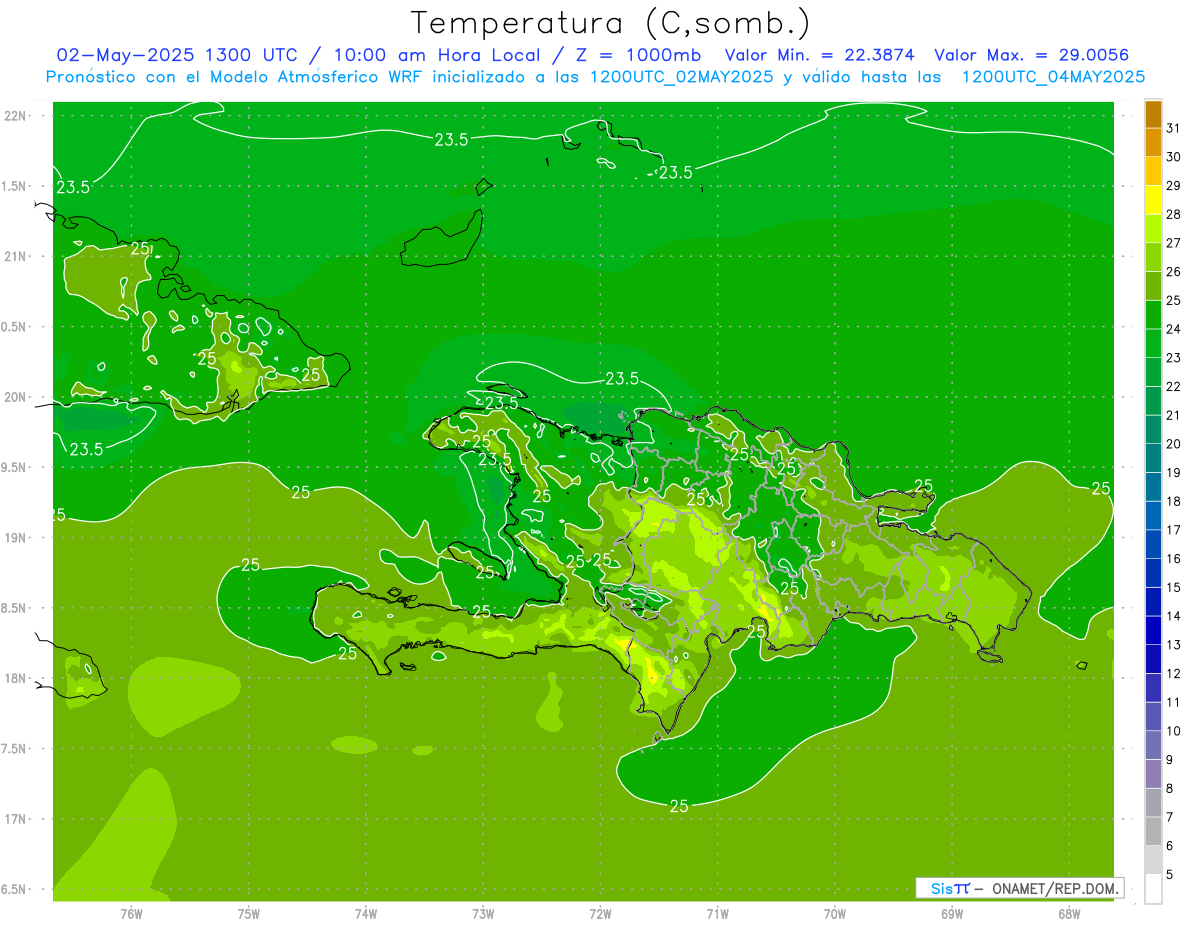
Task: Click the "75W" longitude axis label
Action: coord(248,914)
